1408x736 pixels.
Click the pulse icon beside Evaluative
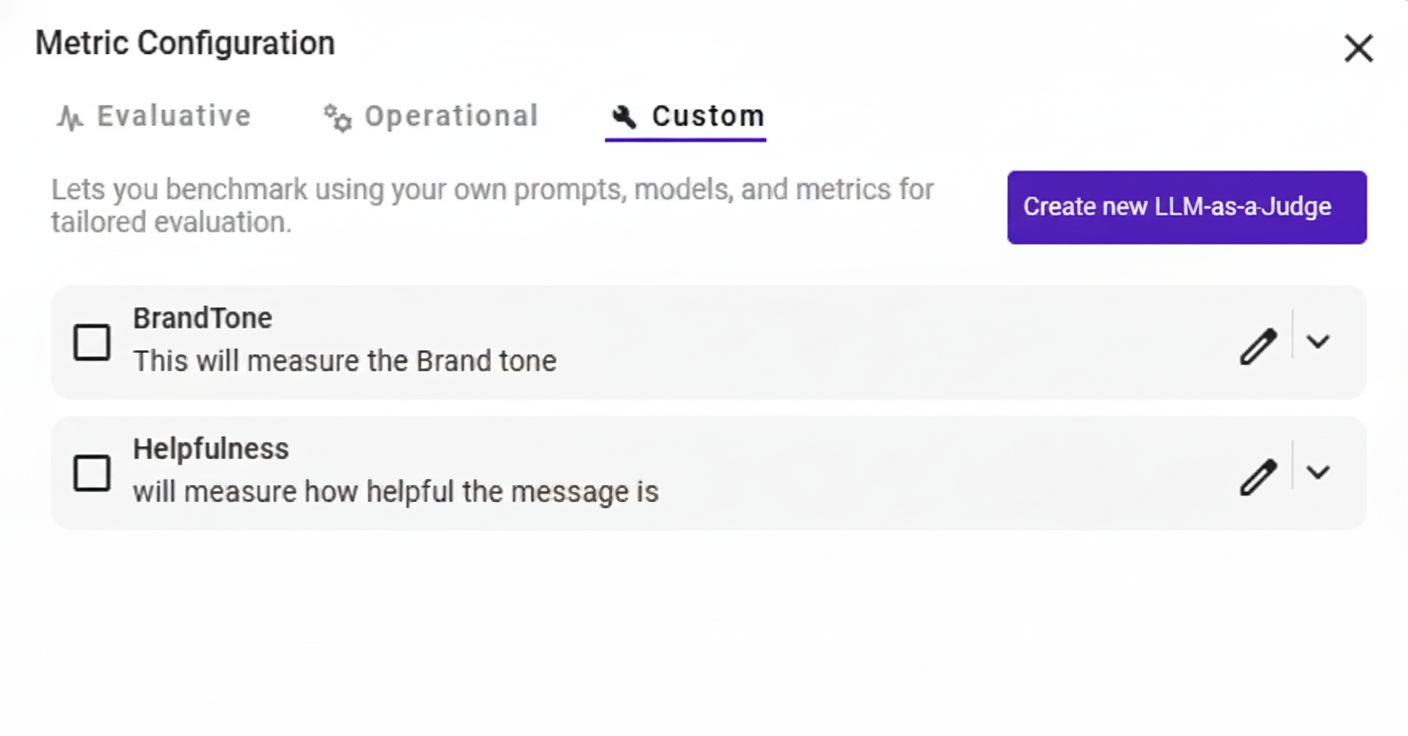click(x=69, y=118)
